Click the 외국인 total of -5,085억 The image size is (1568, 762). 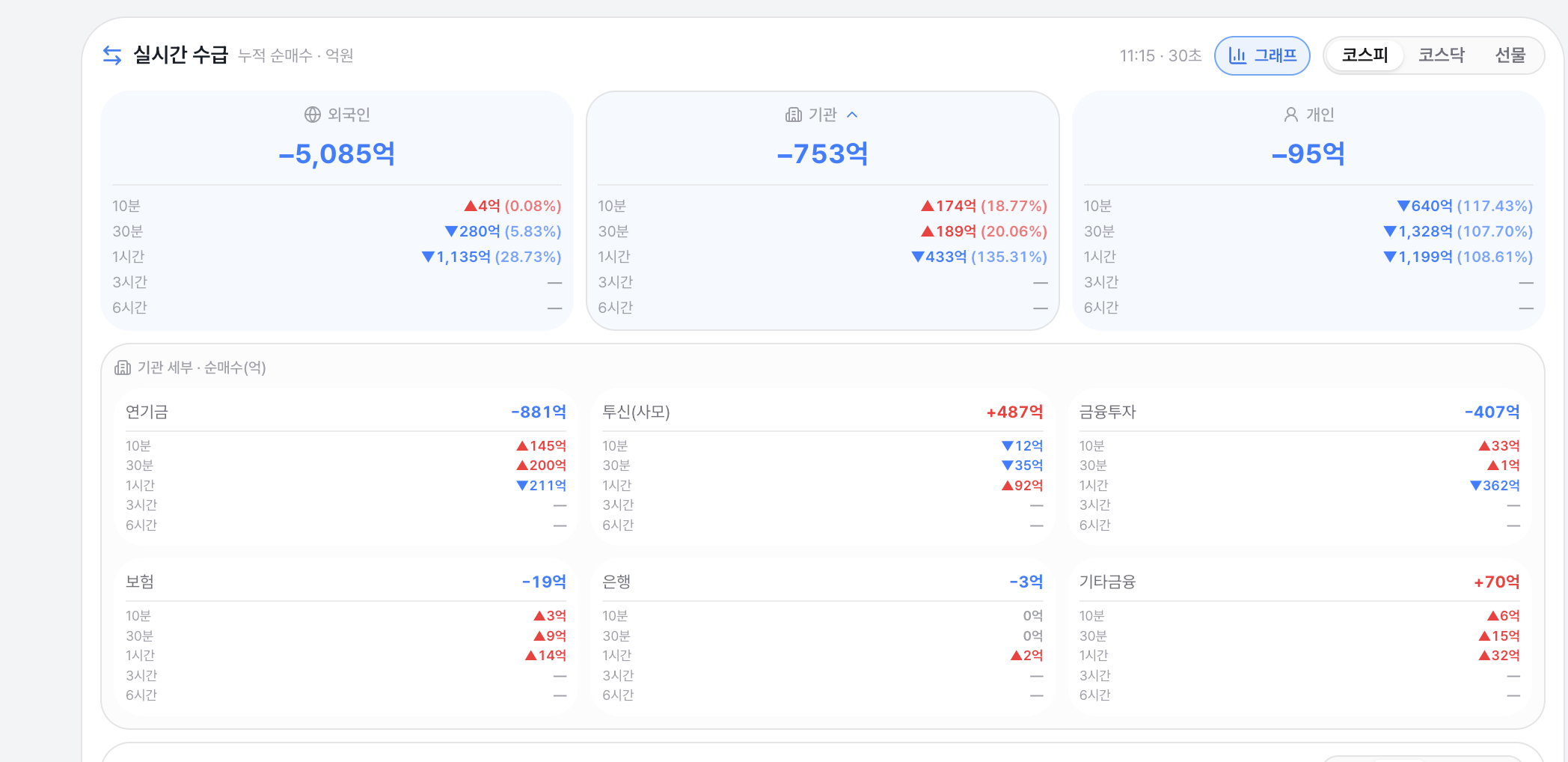tap(337, 153)
